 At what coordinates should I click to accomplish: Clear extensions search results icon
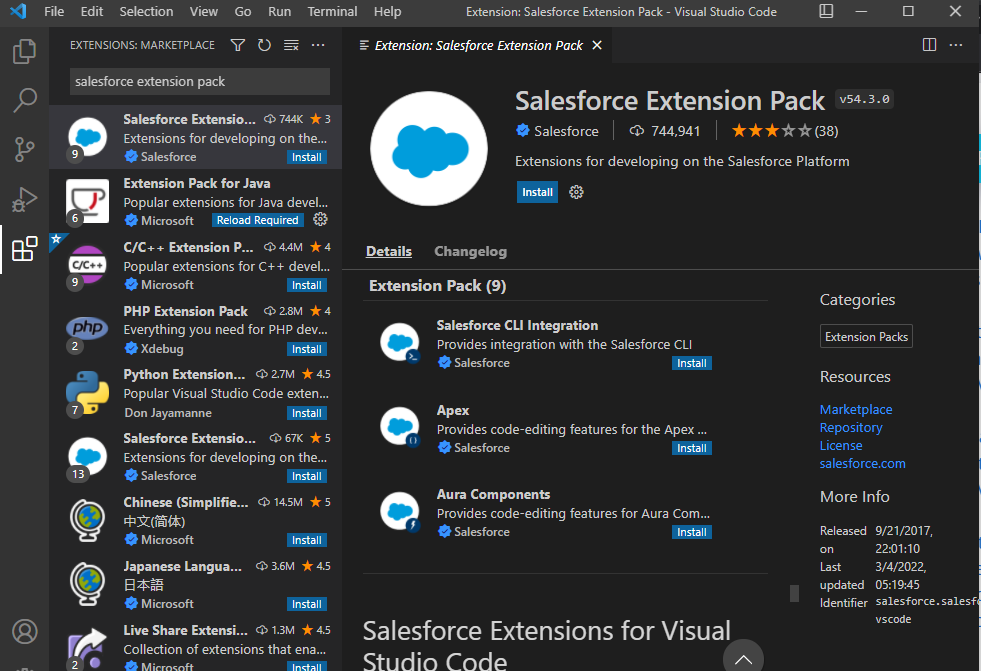291,45
